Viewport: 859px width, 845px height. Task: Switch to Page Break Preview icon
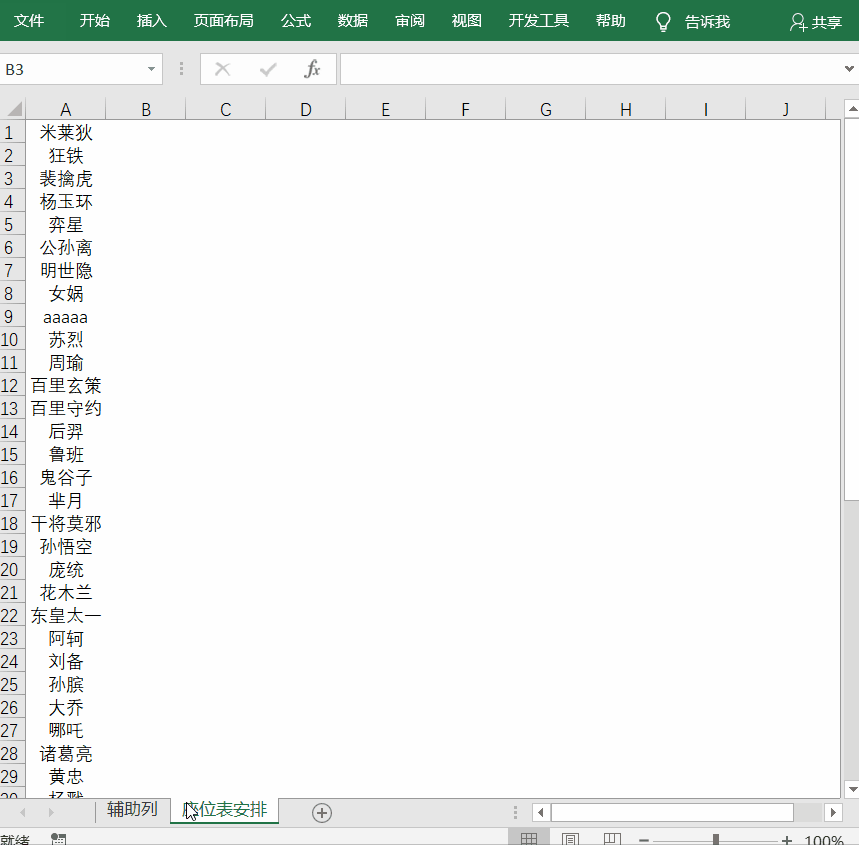tap(612, 838)
